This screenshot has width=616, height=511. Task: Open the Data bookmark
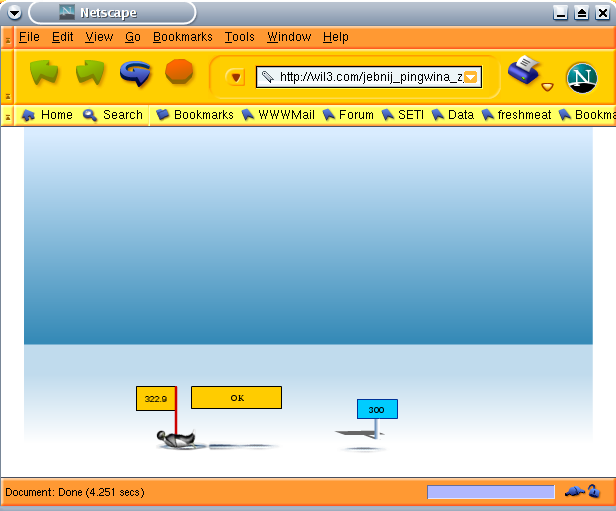[x=453, y=115]
